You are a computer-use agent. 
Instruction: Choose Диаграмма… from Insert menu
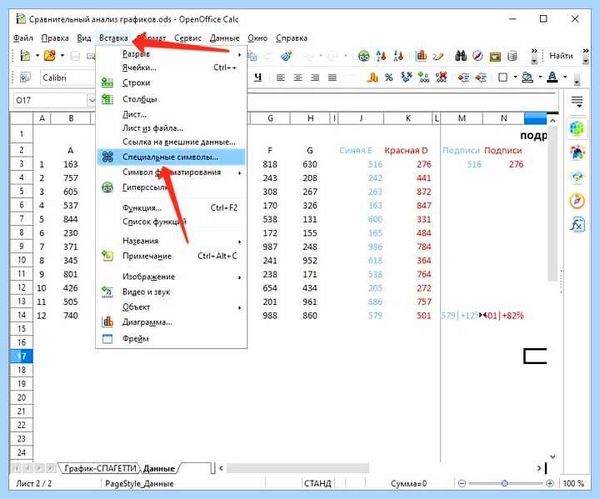(171, 322)
